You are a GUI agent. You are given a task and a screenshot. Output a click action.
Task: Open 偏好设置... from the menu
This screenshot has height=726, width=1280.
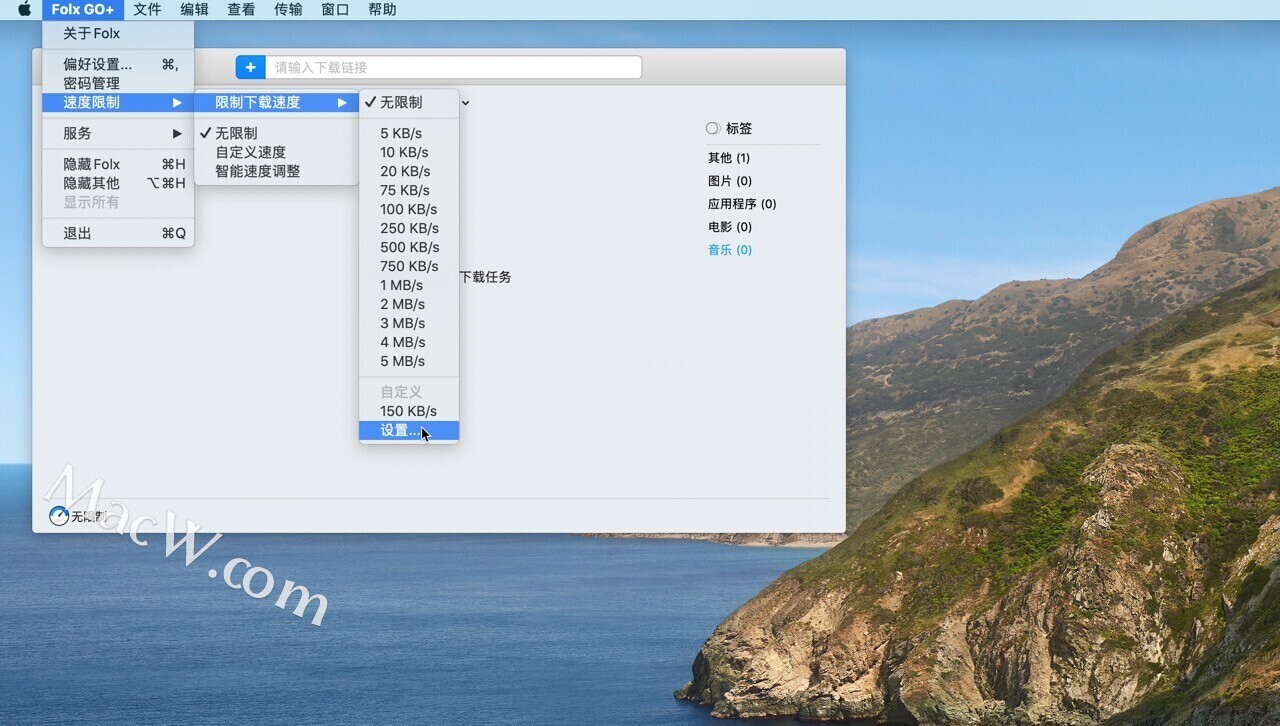(118, 64)
